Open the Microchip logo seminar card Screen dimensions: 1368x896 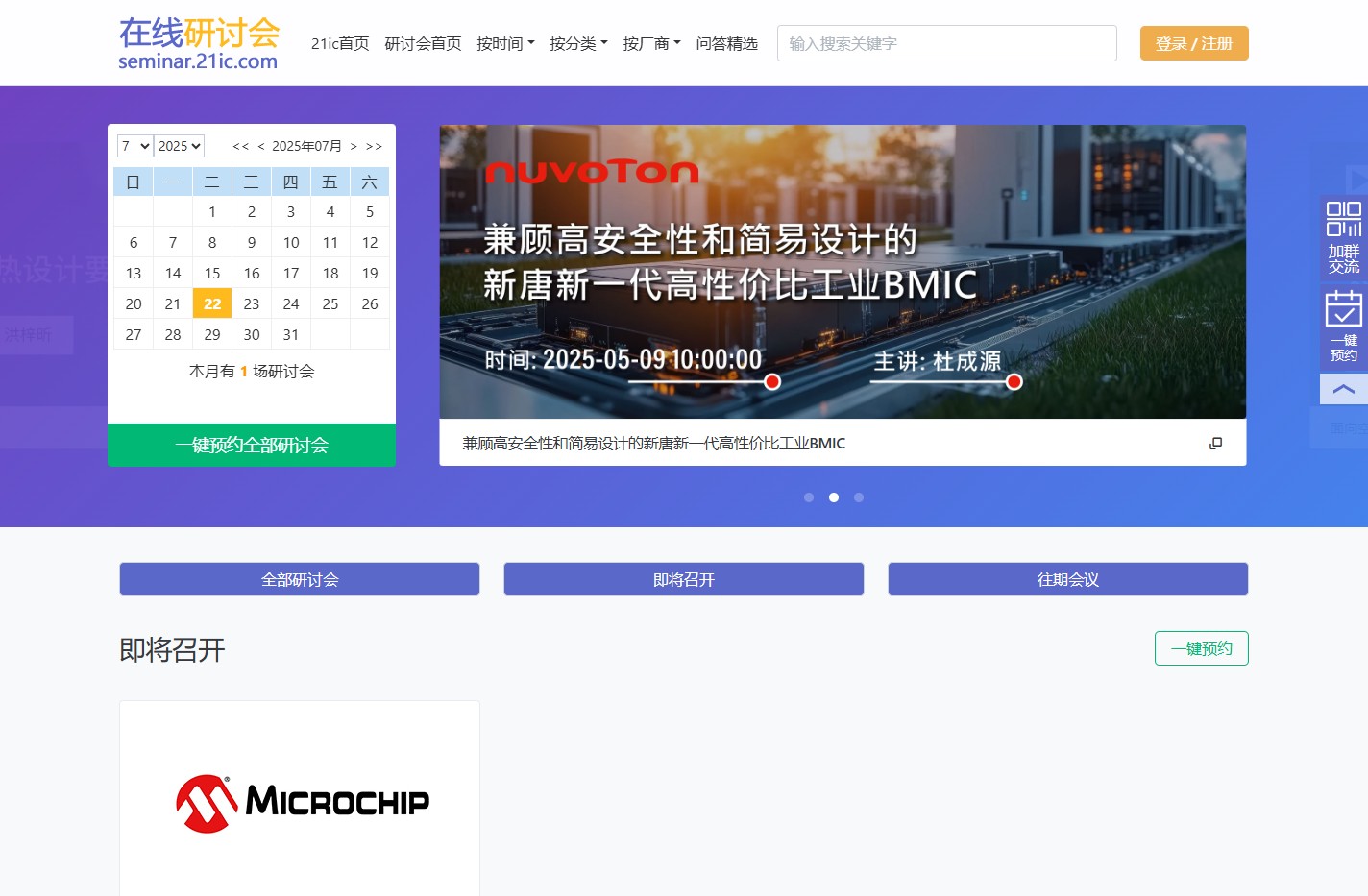pos(300,799)
